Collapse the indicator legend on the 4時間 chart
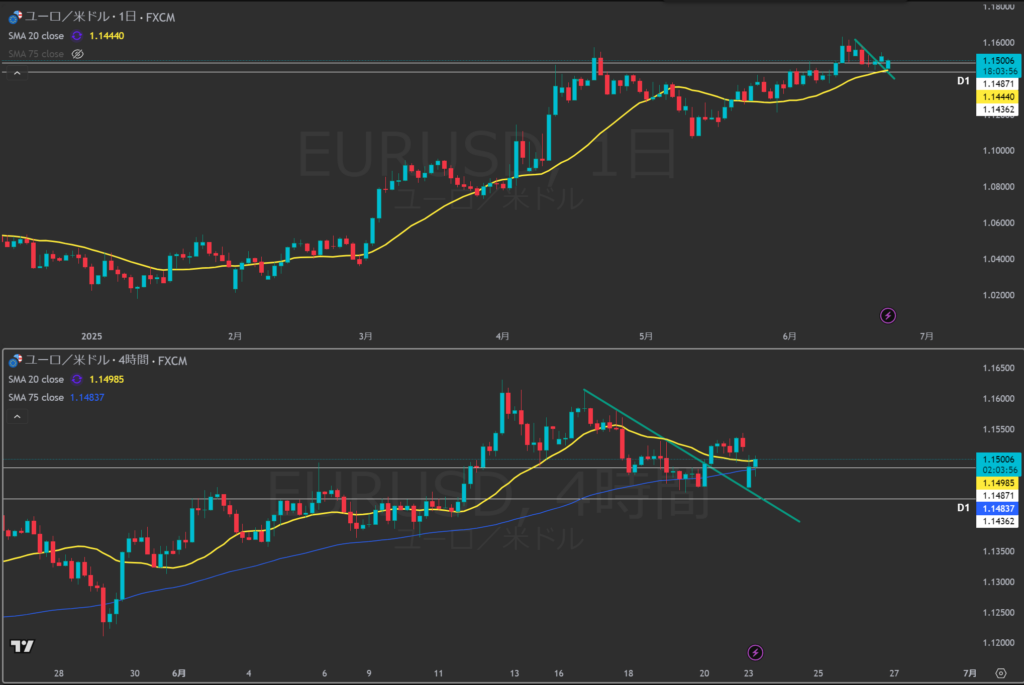This screenshot has width=1024, height=685. [17, 417]
